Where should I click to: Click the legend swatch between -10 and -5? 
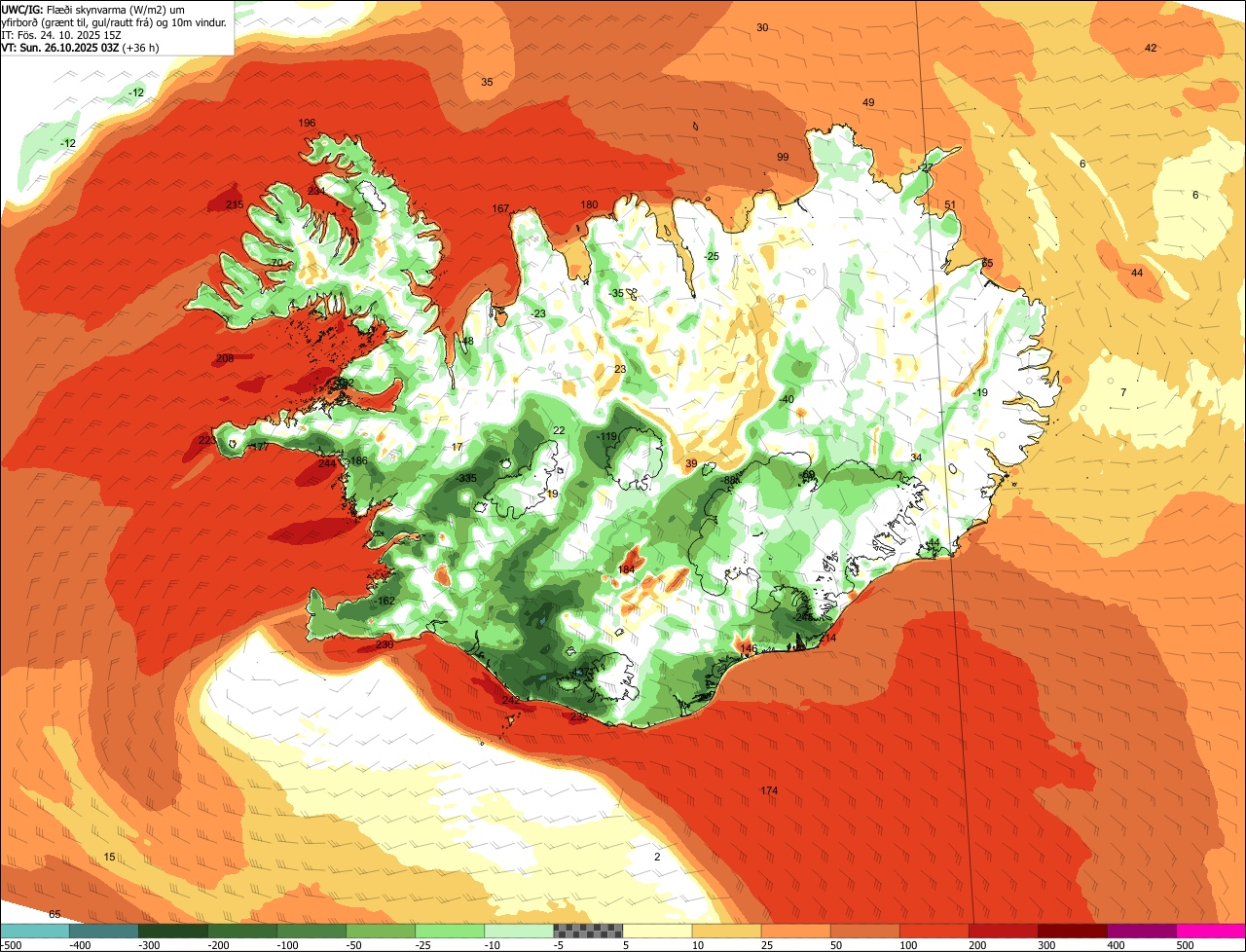tap(519, 931)
